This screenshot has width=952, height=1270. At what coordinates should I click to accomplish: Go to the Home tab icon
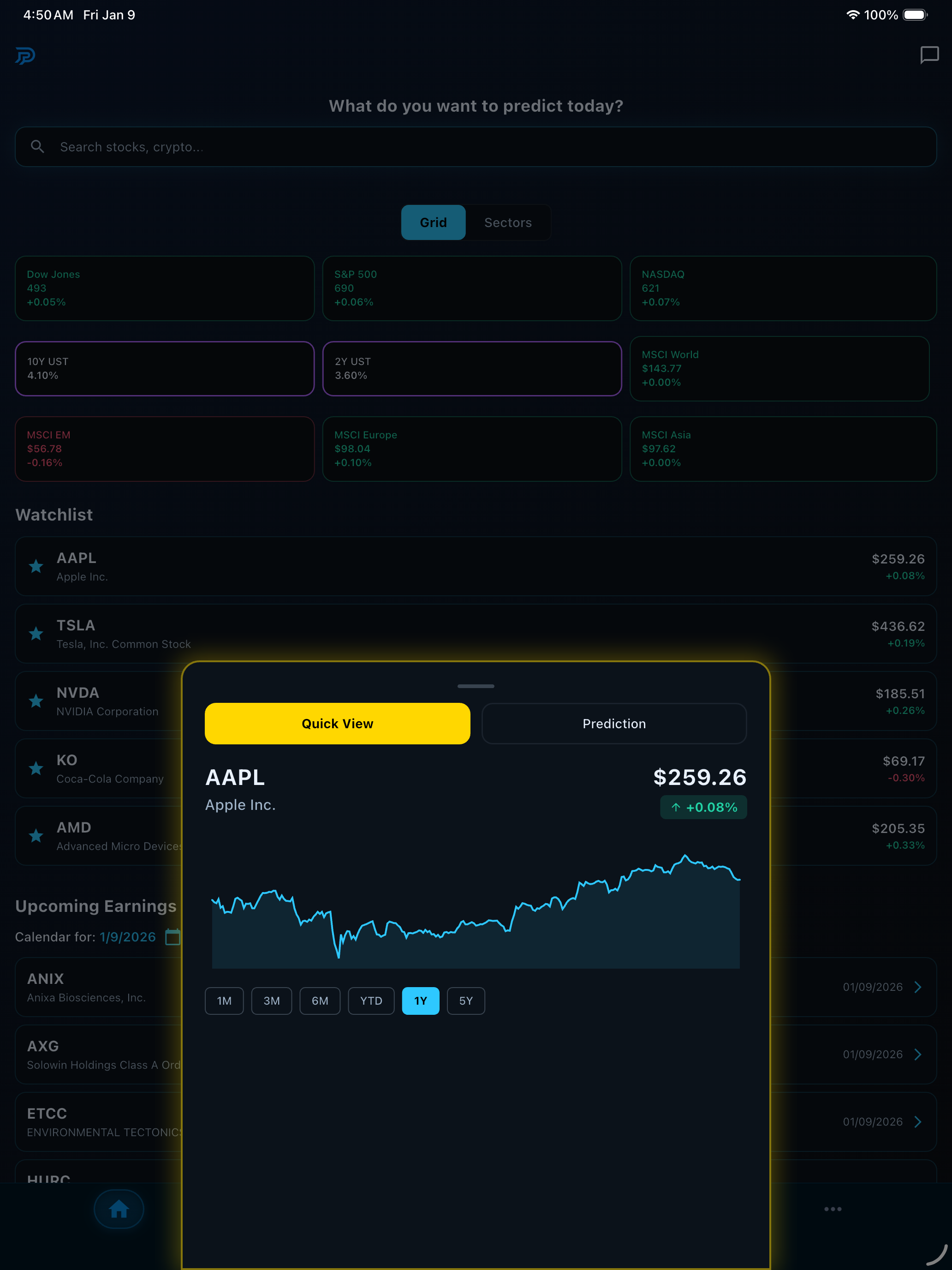point(119,1209)
